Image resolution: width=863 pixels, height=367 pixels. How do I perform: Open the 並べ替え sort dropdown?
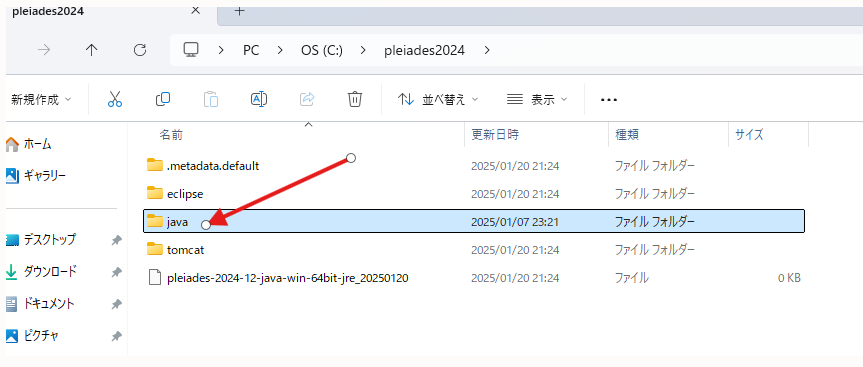click(x=438, y=100)
